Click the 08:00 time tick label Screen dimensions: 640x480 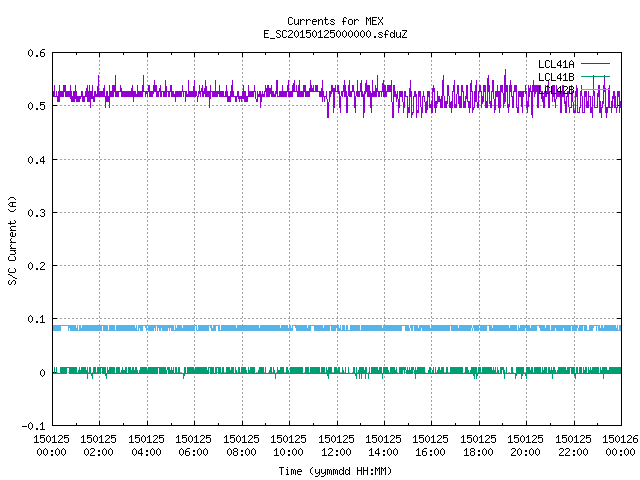pos(241,452)
